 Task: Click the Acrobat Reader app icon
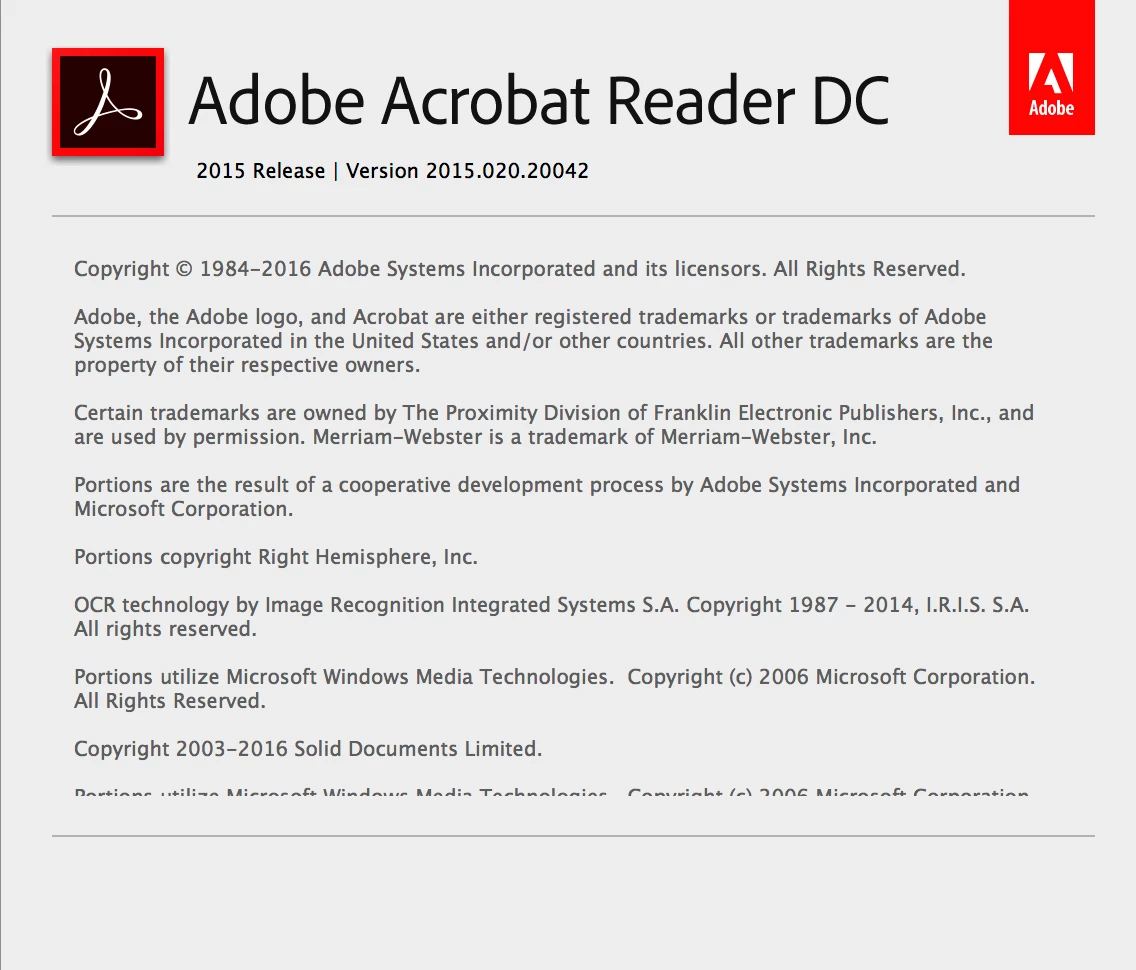click(108, 102)
